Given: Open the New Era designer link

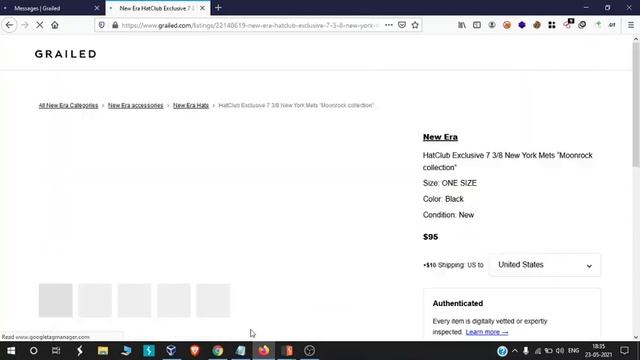Looking at the screenshot, I should pos(440,137).
